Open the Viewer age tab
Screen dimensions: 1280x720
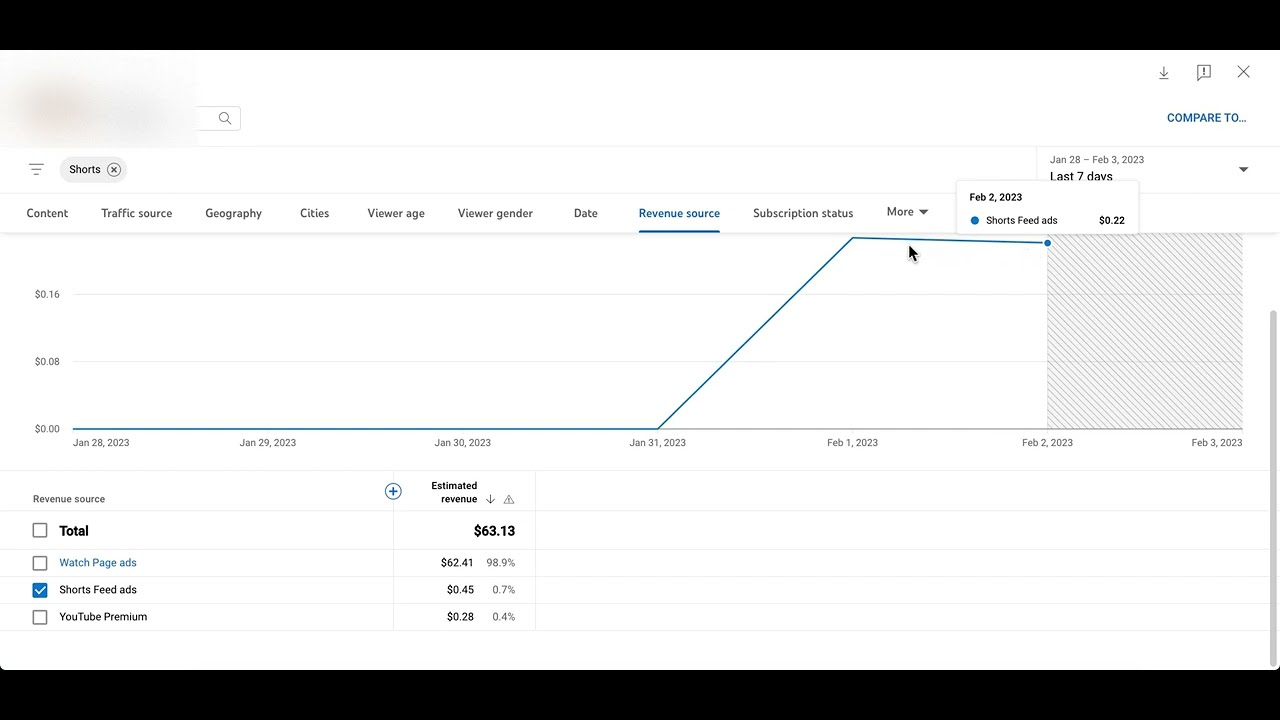pos(396,213)
